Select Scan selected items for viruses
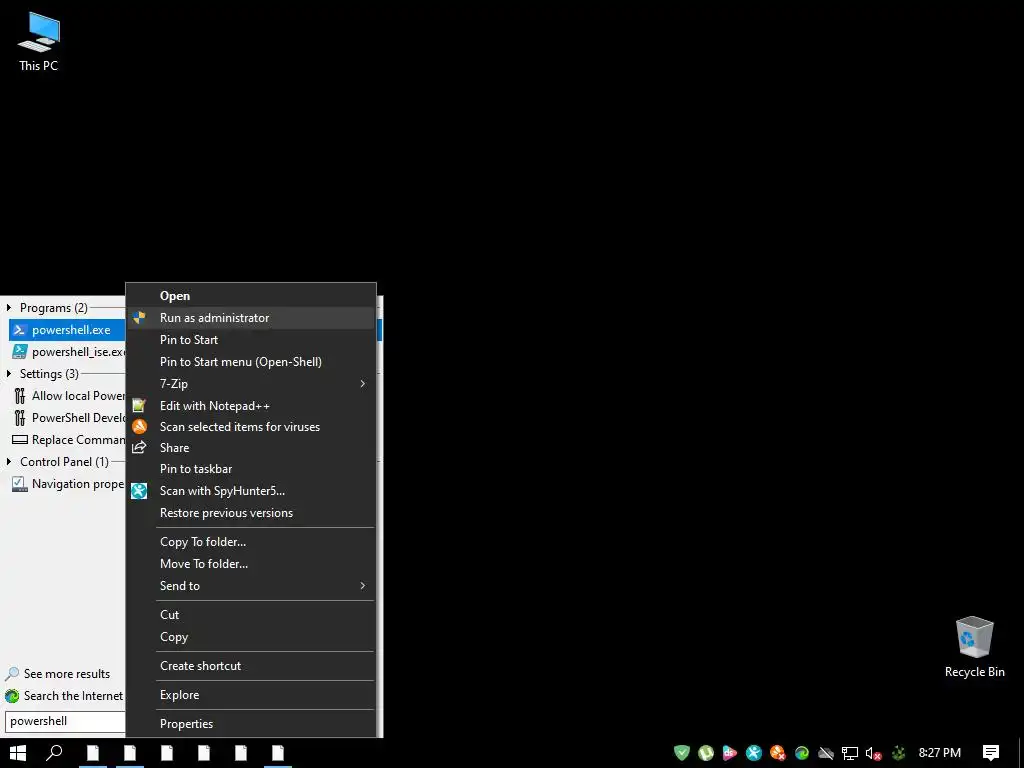This screenshot has height=768, width=1024. (251, 426)
